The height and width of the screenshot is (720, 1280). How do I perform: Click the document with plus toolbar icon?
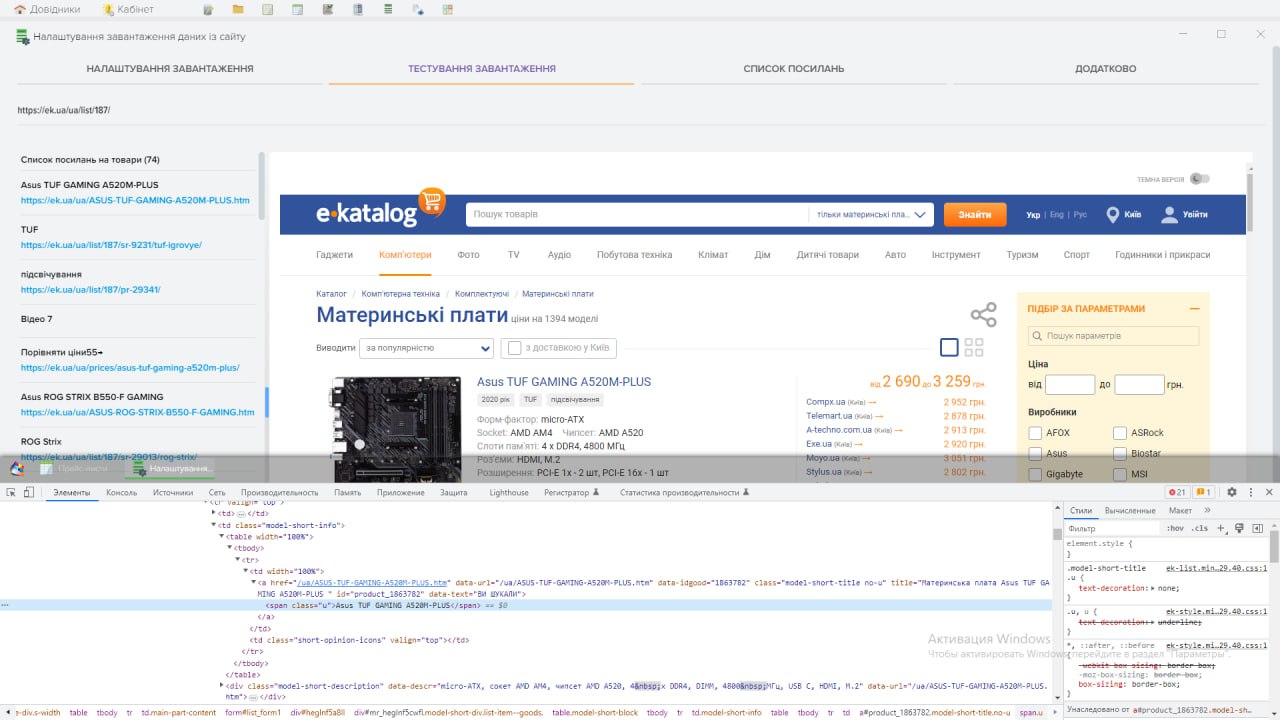pyautogui.click(x=418, y=9)
